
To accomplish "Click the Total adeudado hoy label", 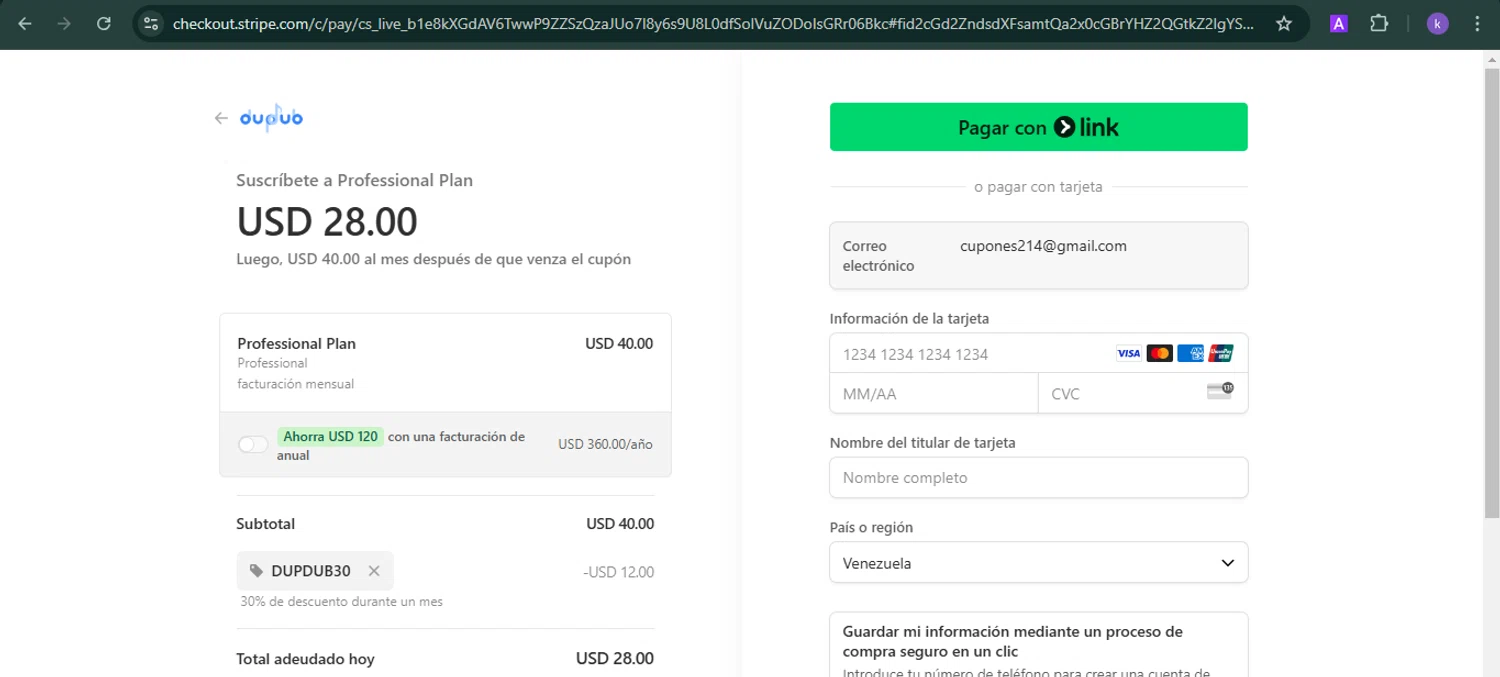I will (x=305, y=659).
